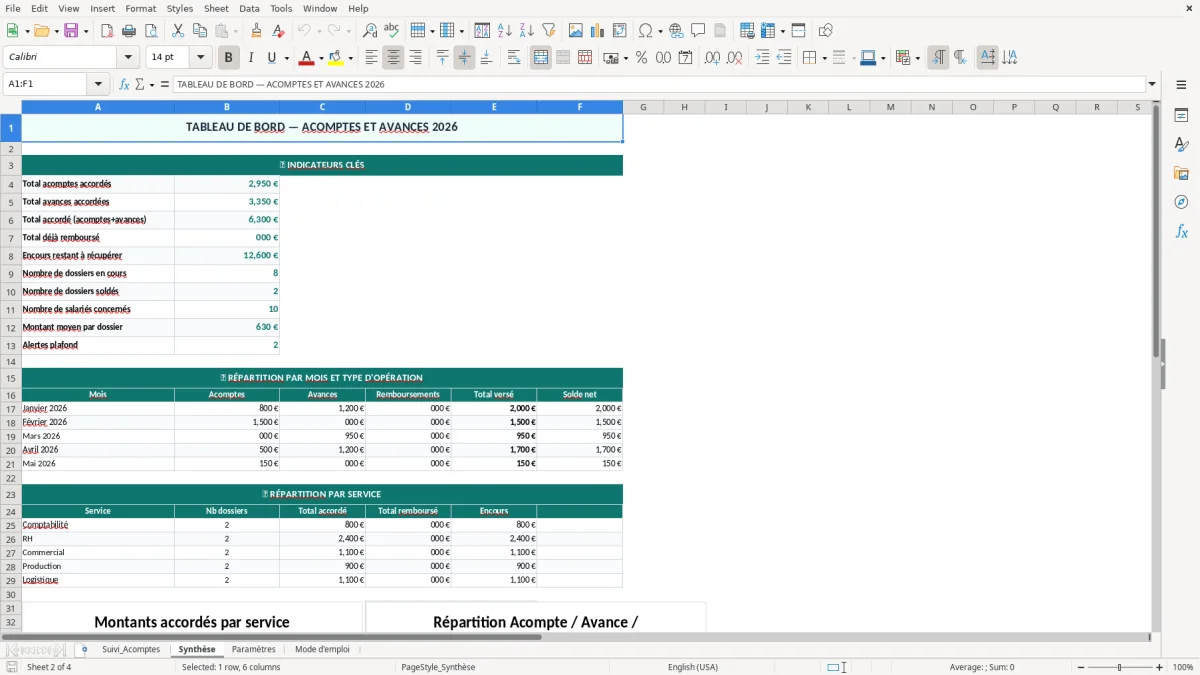1200x675 pixels.
Task: Click the Copy icon
Action: (200, 31)
